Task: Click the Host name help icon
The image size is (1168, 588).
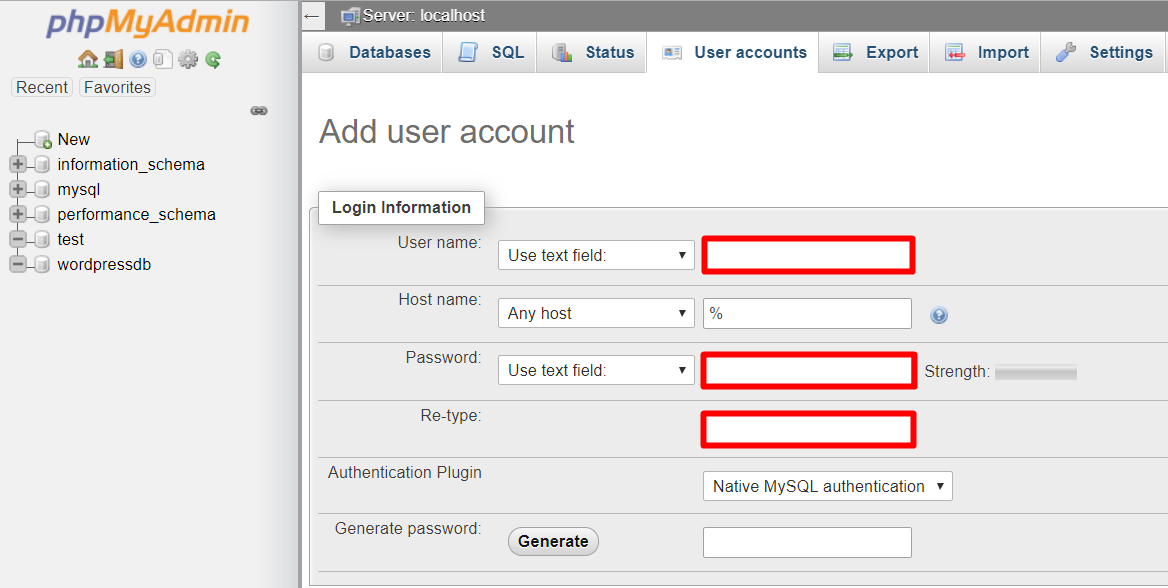Action: 938,315
